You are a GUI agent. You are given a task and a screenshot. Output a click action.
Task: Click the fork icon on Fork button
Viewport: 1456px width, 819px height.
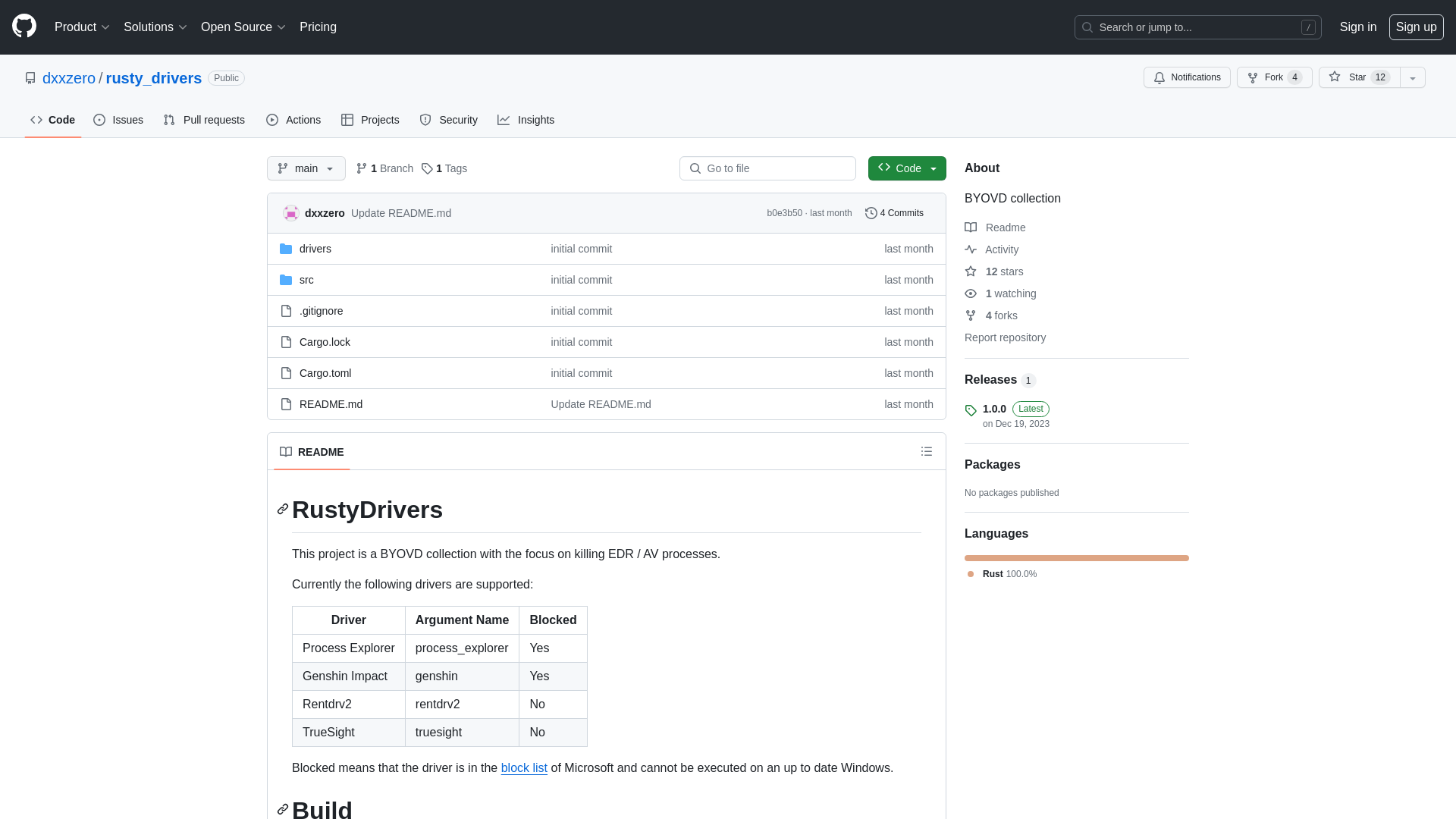point(1253,77)
